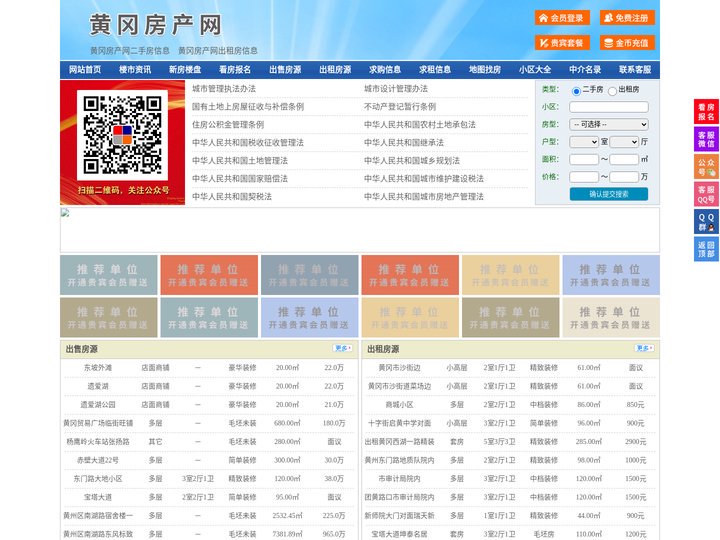The width and height of the screenshot is (720, 540).
Task: Open the 不动产登记暂行条例 link
Action: [400, 107]
